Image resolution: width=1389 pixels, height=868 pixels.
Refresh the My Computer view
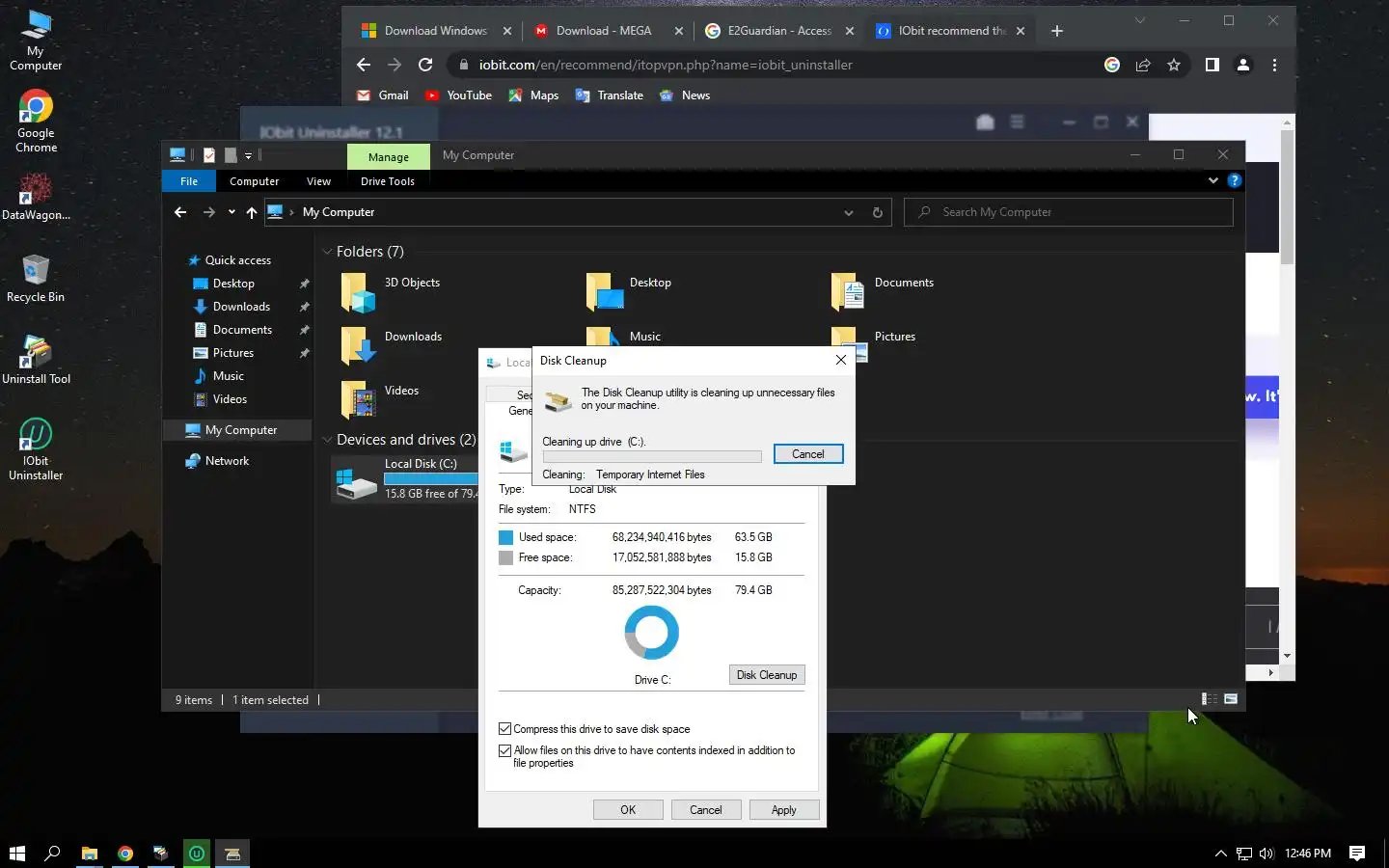878,212
